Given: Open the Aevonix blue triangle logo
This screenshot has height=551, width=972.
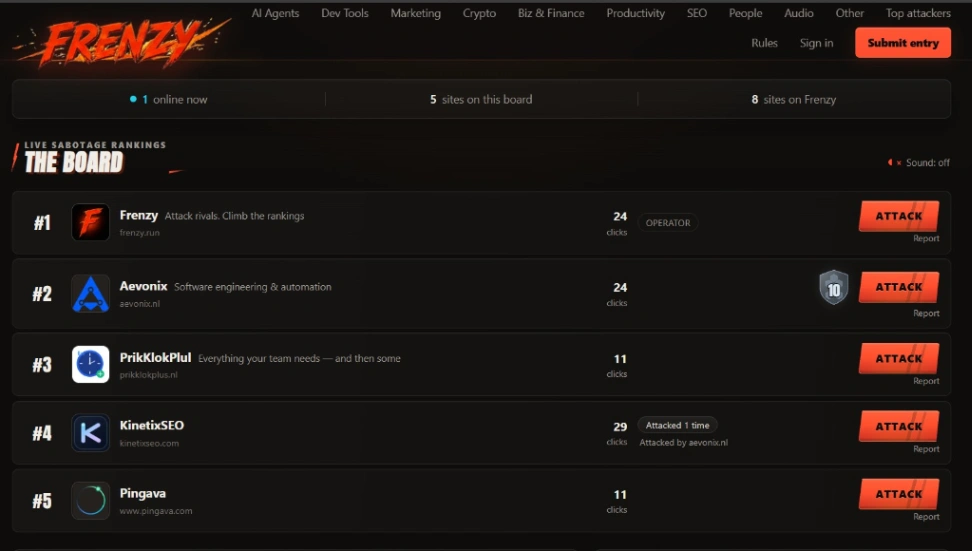Looking at the screenshot, I should point(91,293).
